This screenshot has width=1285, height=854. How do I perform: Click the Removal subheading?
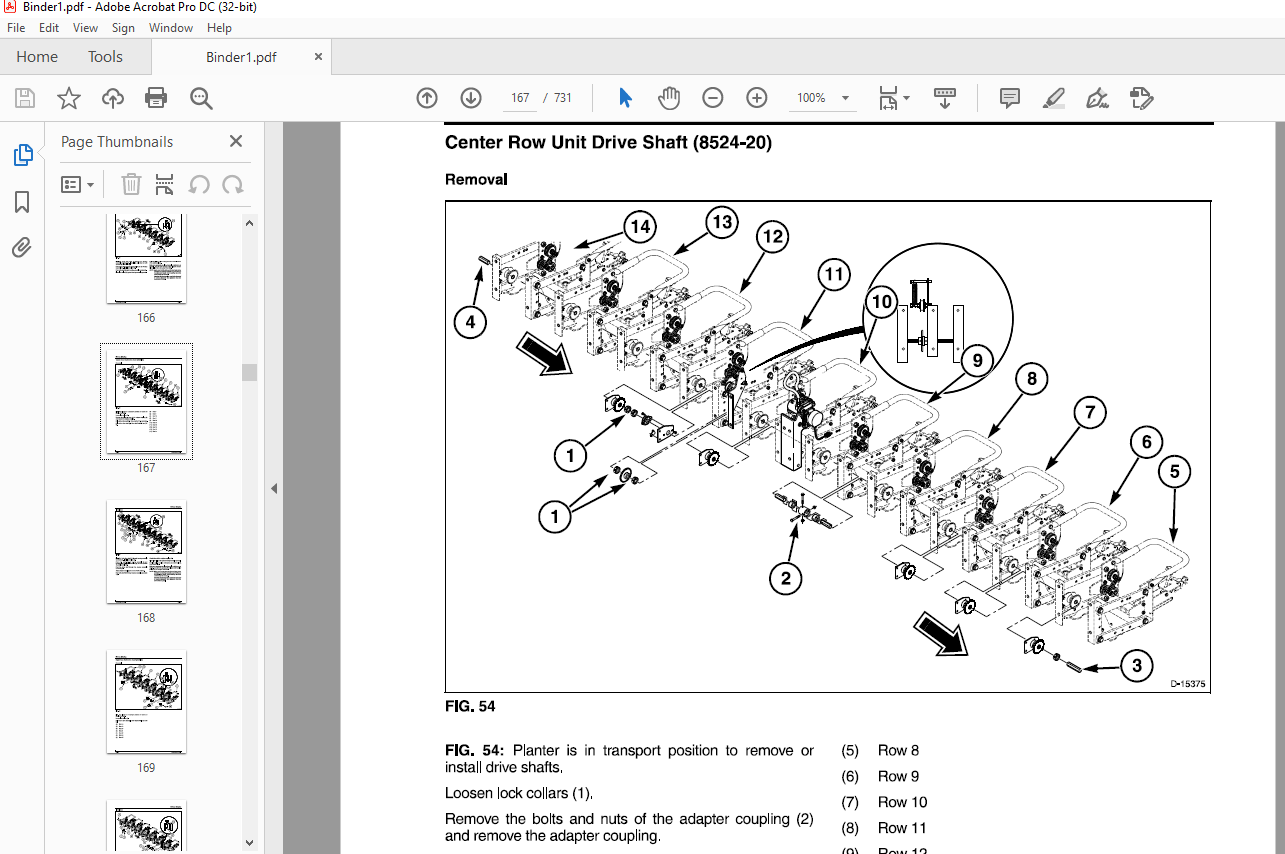476,180
